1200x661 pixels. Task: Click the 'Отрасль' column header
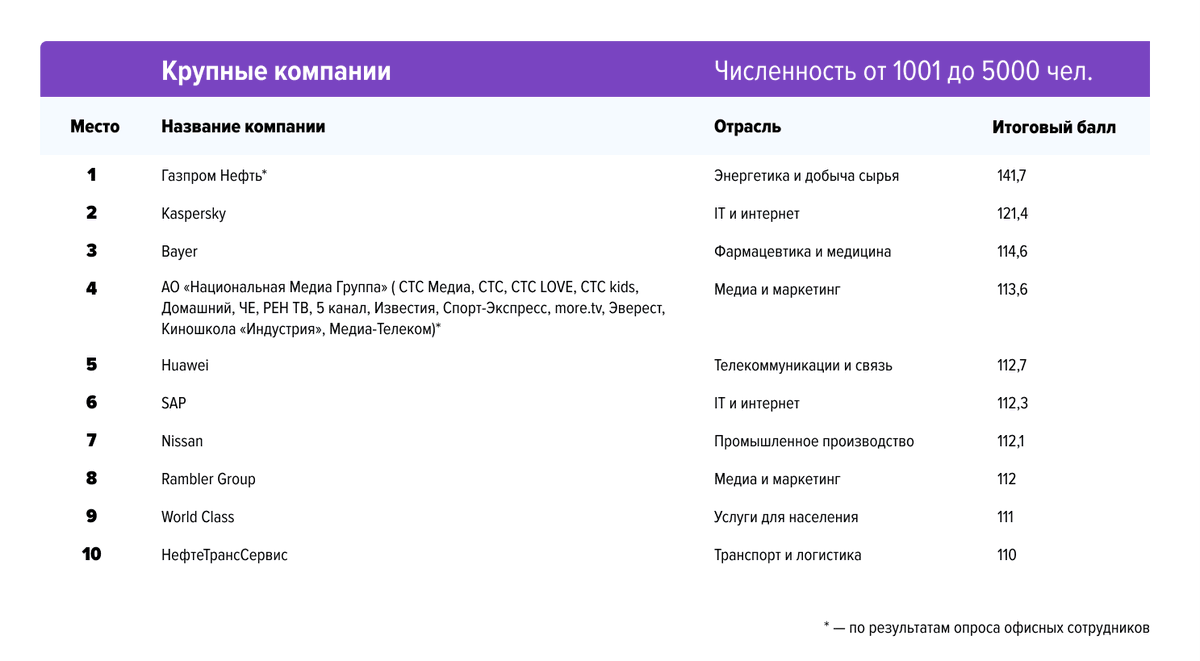pos(748,127)
